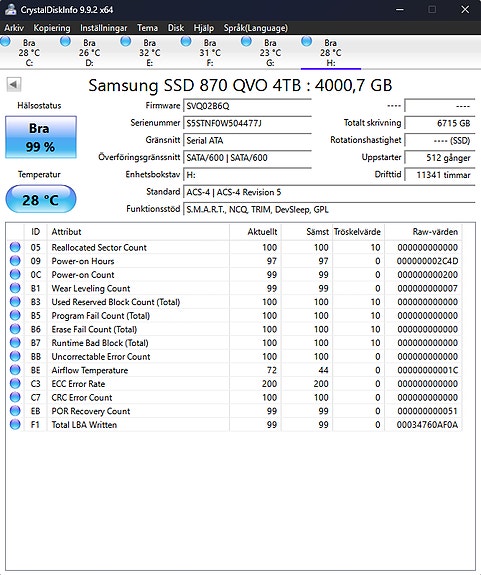Select the Reallocated Sector Count attribute name

coord(99,248)
